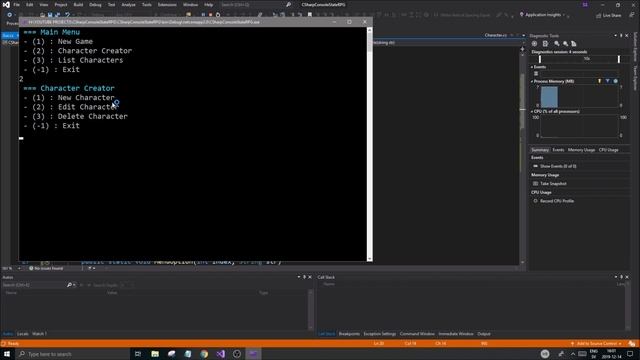
Task: Open the Application Insights dropdown
Action: point(564,15)
